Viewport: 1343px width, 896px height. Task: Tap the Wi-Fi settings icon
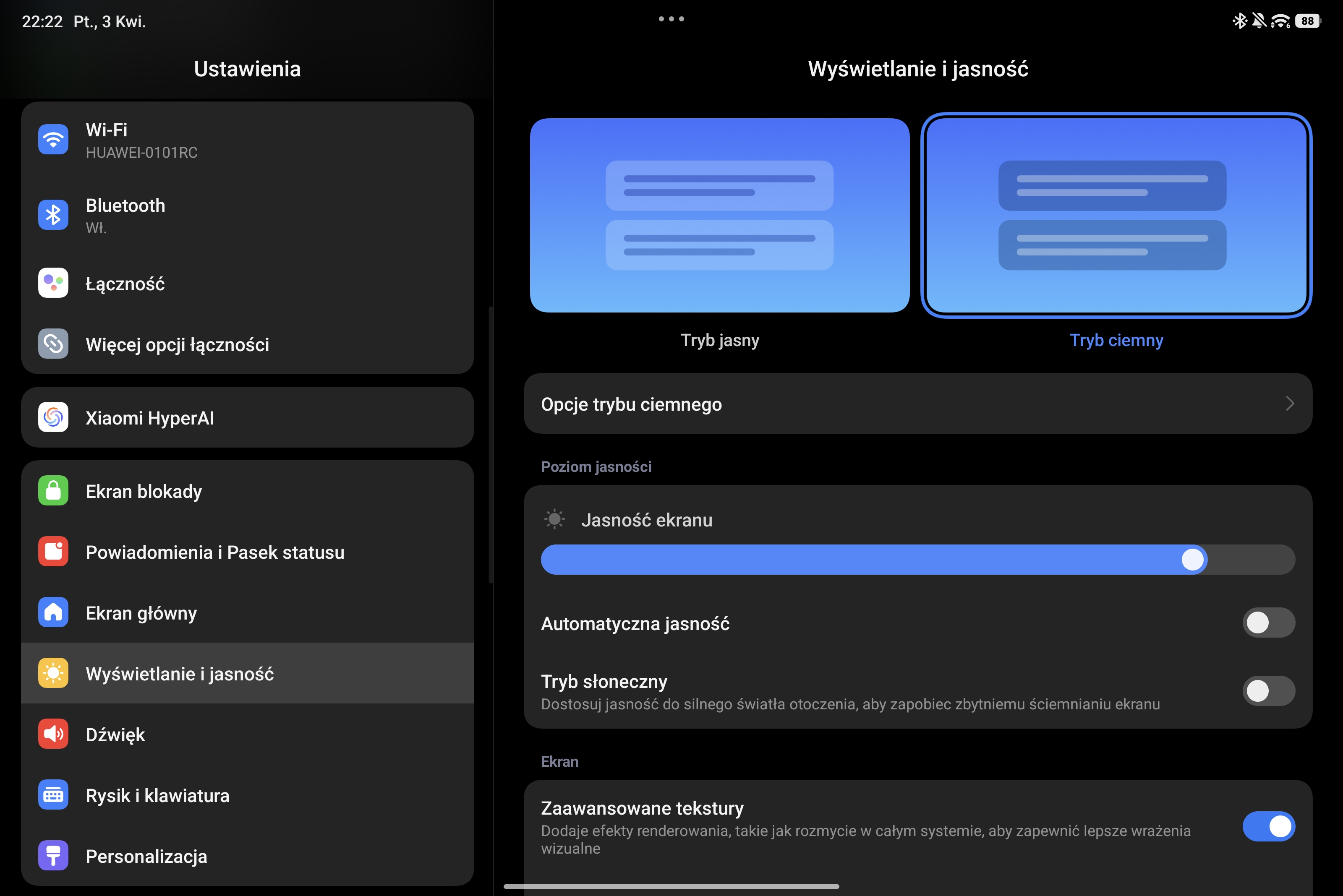tap(53, 139)
